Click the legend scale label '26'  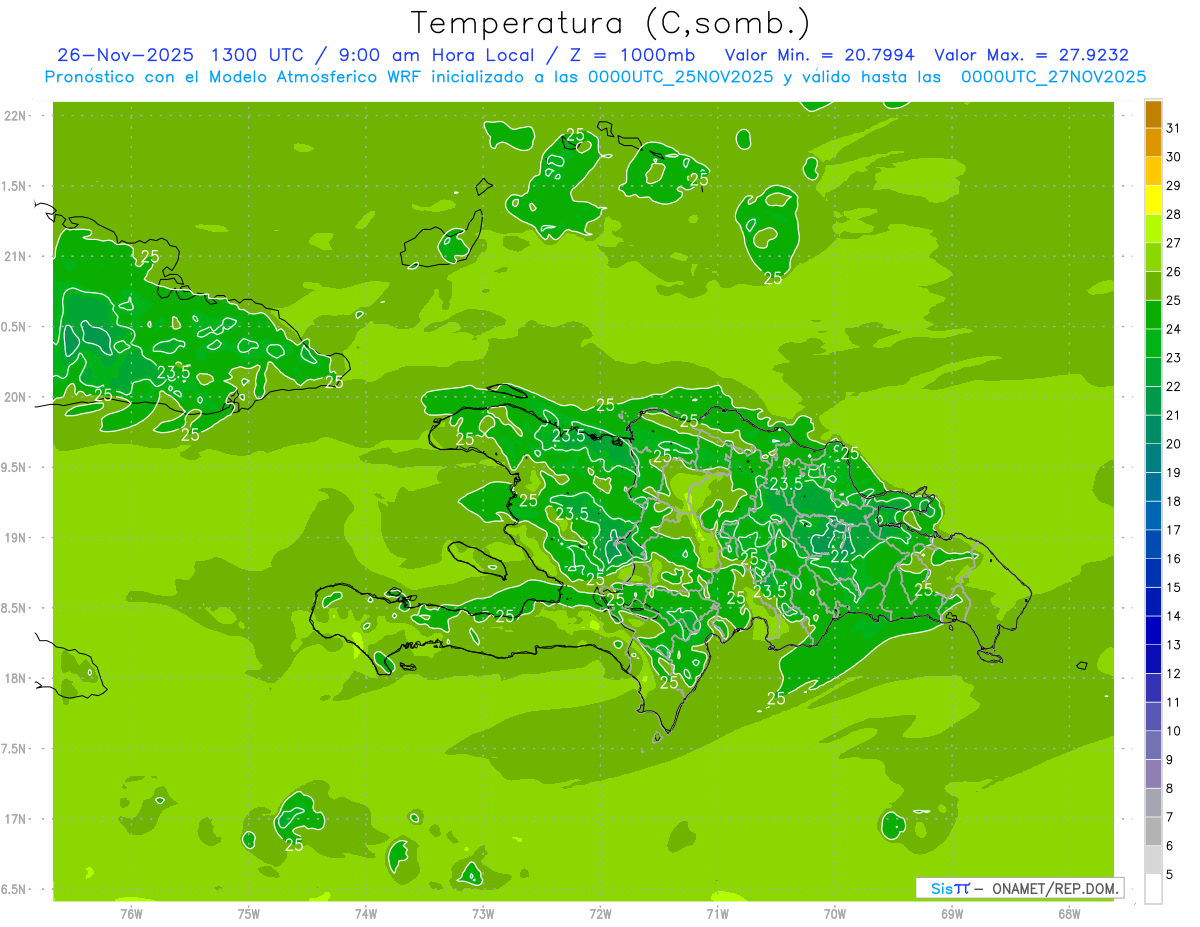tap(1174, 272)
